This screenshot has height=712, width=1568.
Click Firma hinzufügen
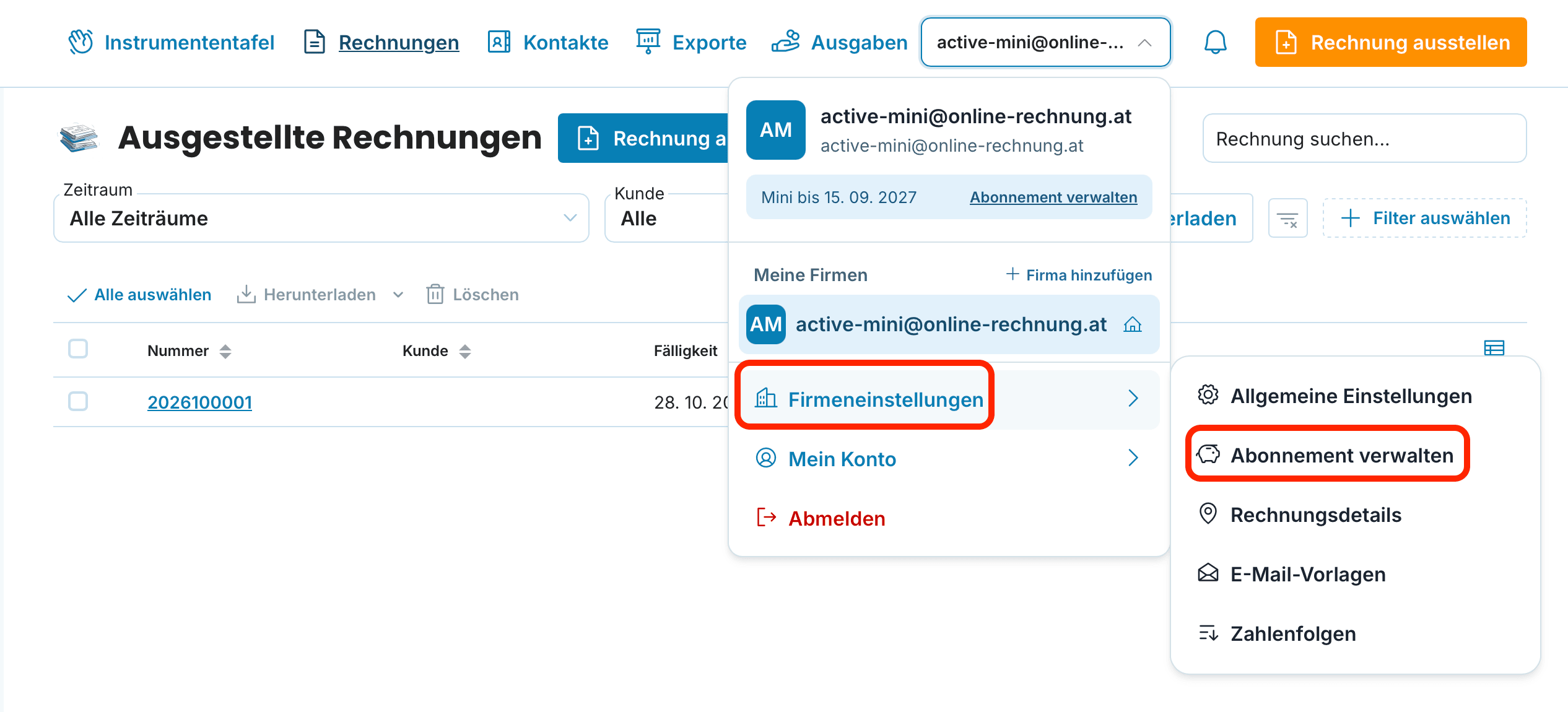(1079, 275)
